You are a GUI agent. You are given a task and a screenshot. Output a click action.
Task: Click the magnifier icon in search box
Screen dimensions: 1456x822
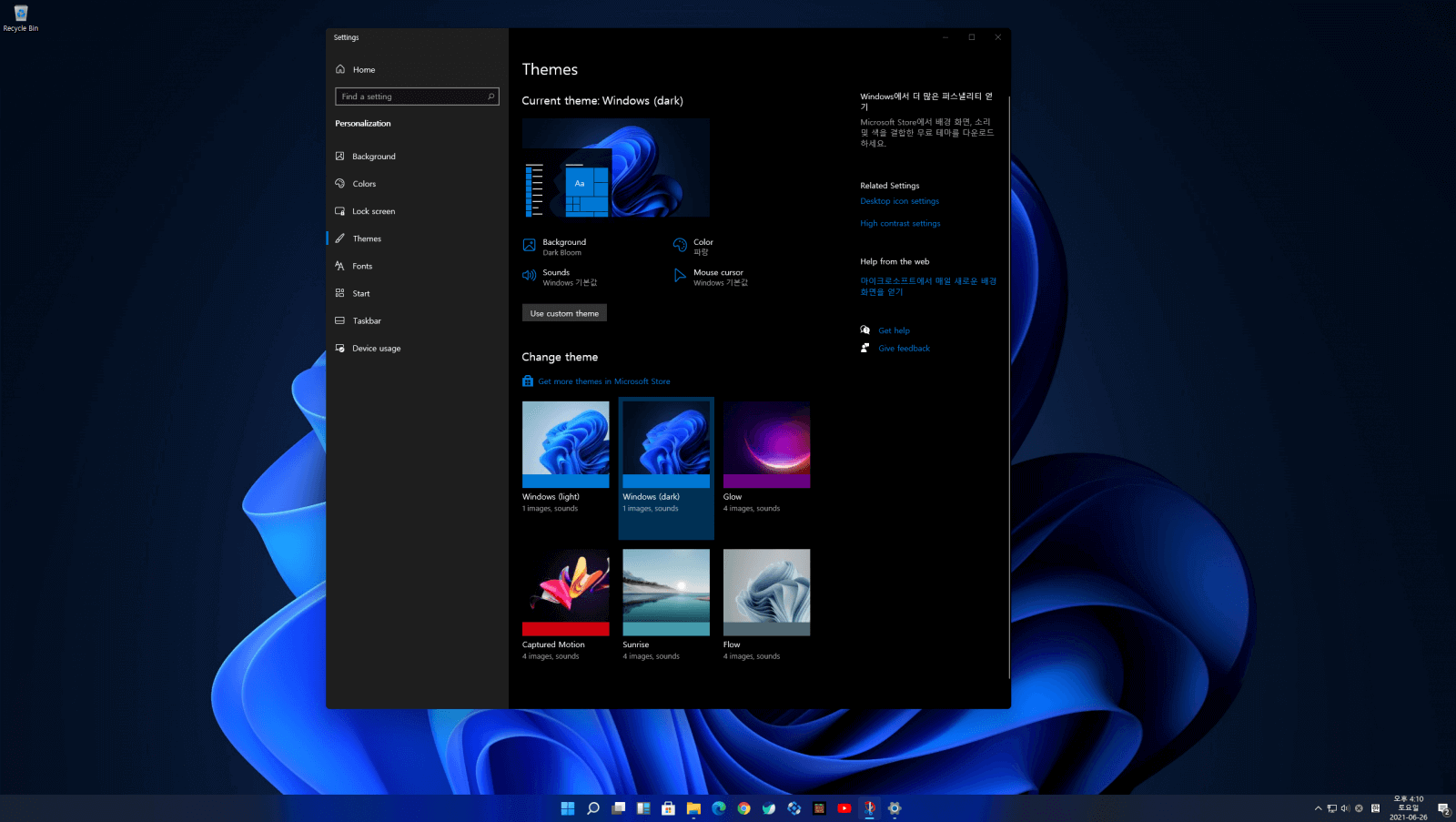coord(490,96)
